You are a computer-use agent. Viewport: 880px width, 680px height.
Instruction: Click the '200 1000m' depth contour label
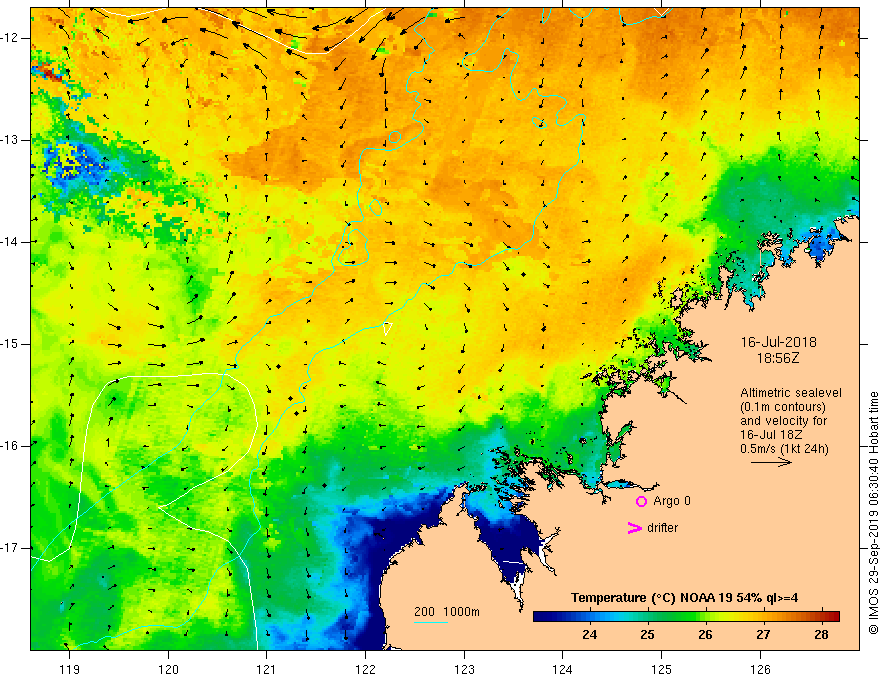pos(447,612)
